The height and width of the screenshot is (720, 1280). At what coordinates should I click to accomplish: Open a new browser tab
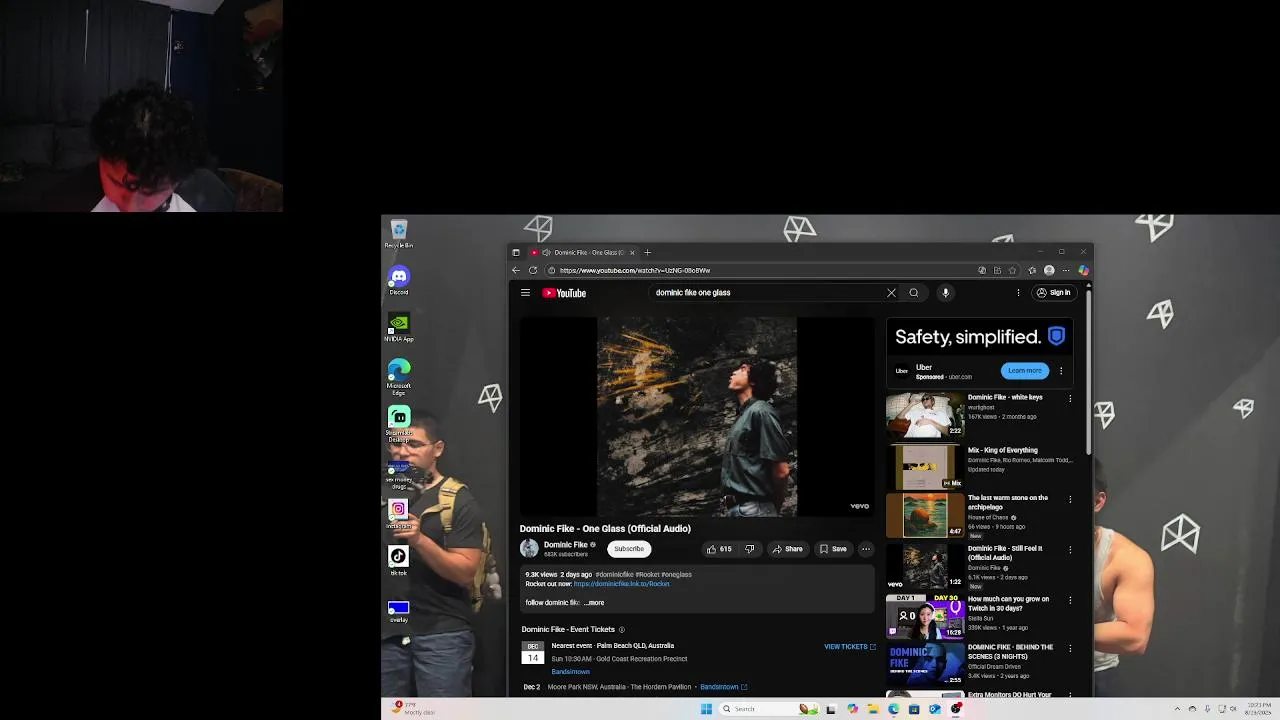click(x=647, y=252)
